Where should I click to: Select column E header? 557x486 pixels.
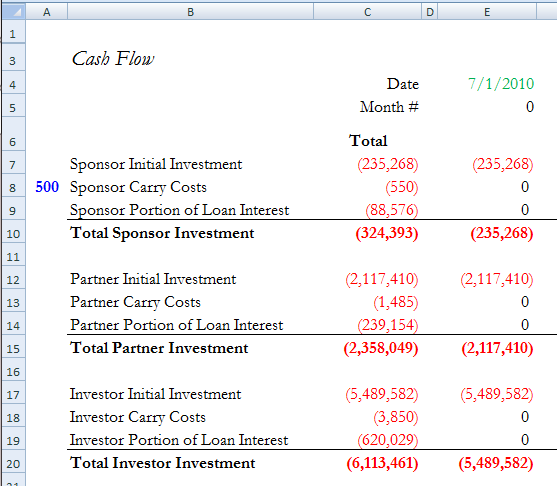pos(487,12)
